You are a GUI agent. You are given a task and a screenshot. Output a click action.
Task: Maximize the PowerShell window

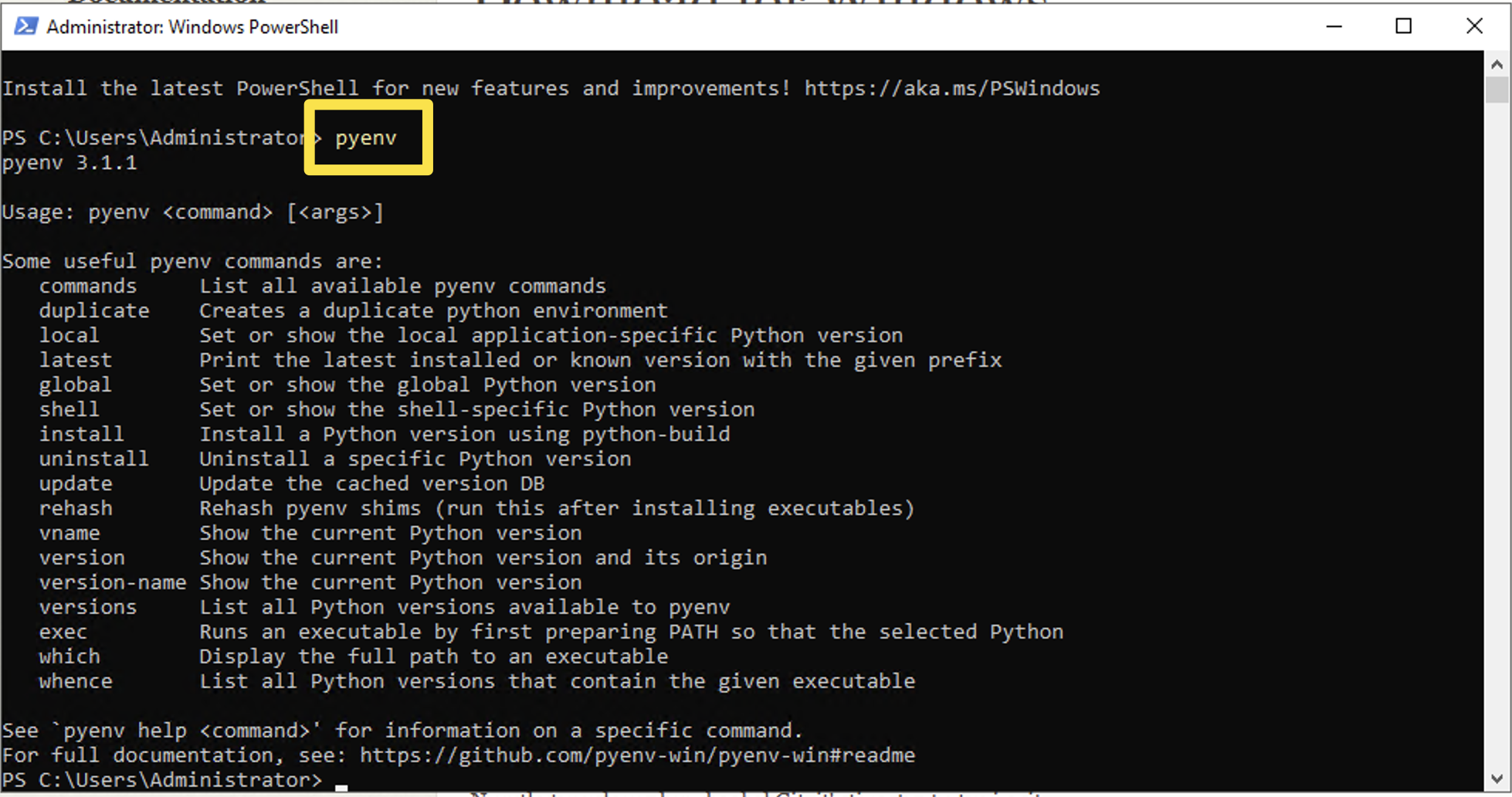1403,26
